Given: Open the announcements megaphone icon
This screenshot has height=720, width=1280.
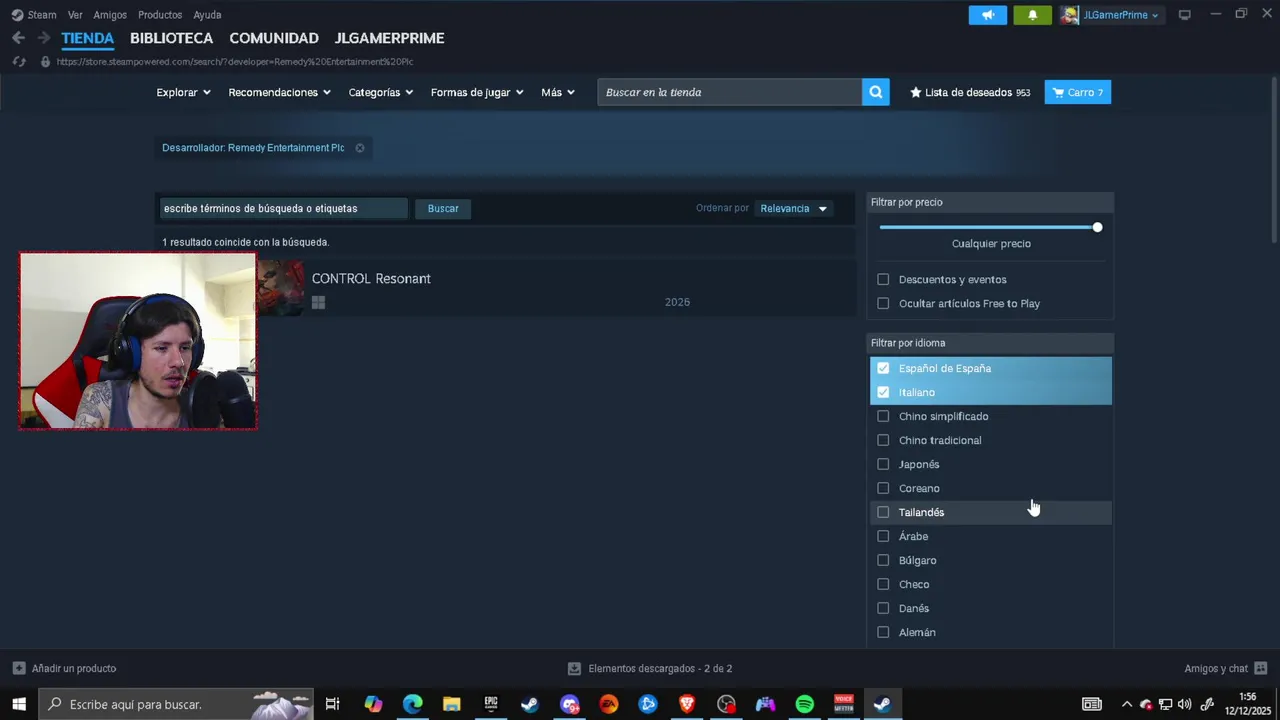Looking at the screenshot, I should click(x=988, y=15).
